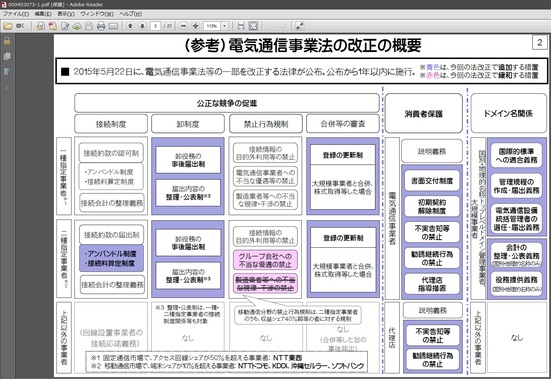The width and height of the screenshot is (551, 380).
Task: Click the security lock icon in sidebar
Action: point(7,41)
